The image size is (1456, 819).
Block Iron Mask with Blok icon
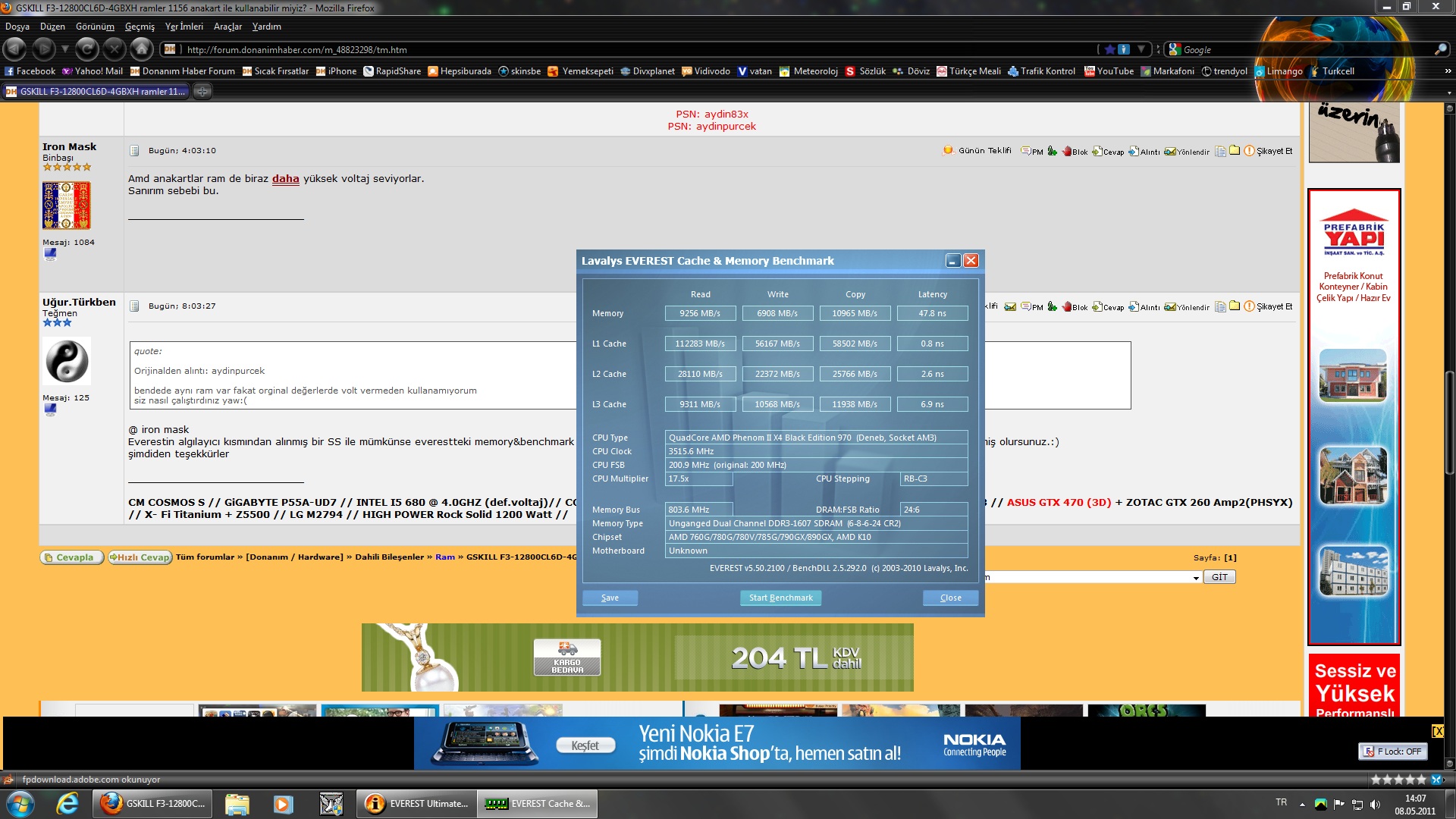tap(1075, 151)
